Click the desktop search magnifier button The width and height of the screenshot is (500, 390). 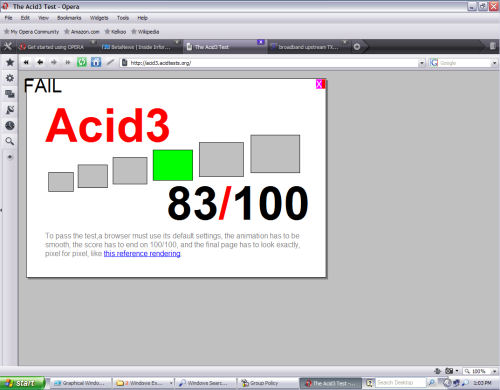pos(431,383)
